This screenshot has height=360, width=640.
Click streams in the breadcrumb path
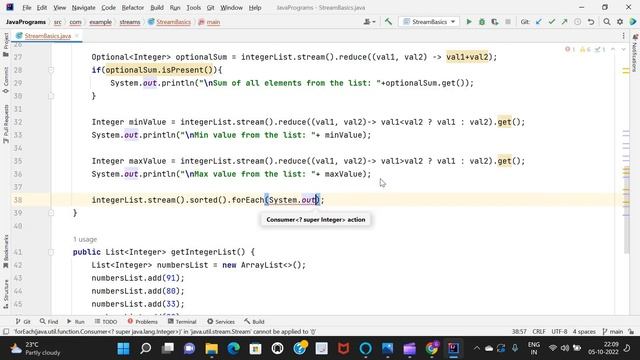[x=130, y=22]
